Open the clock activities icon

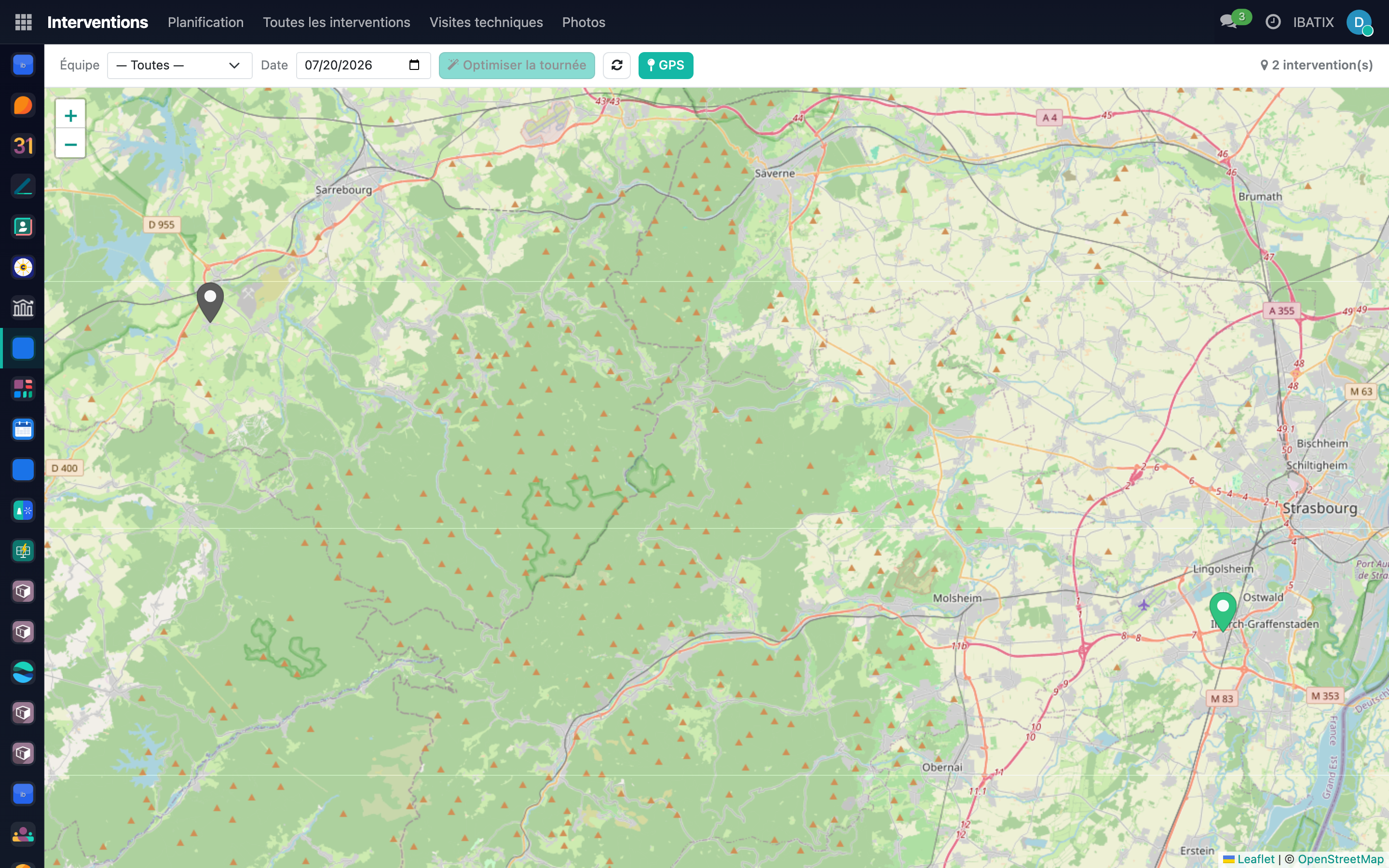(1273, 22)
